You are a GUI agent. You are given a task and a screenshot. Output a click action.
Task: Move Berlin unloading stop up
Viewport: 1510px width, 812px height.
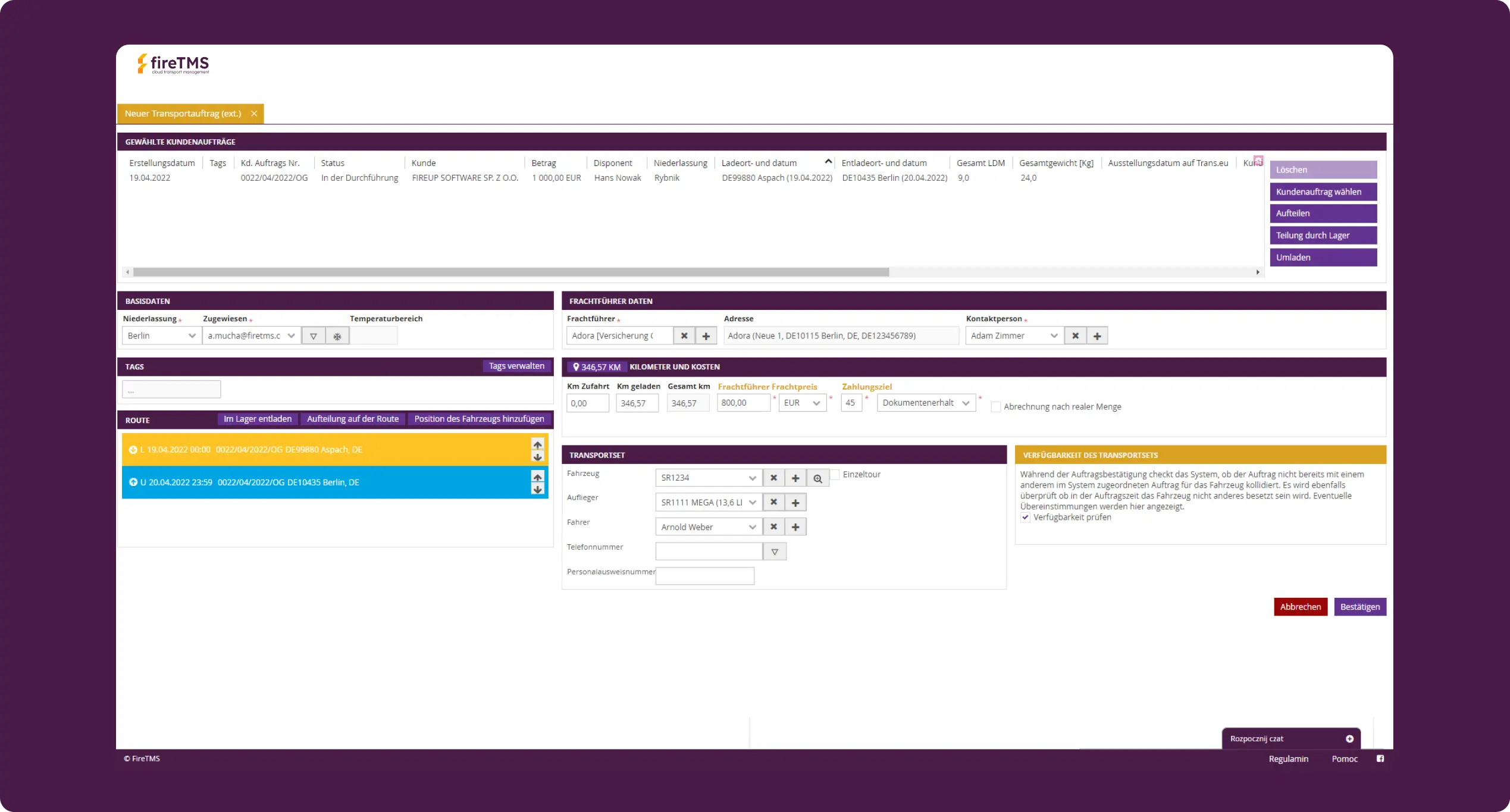(x=538, y=477)
